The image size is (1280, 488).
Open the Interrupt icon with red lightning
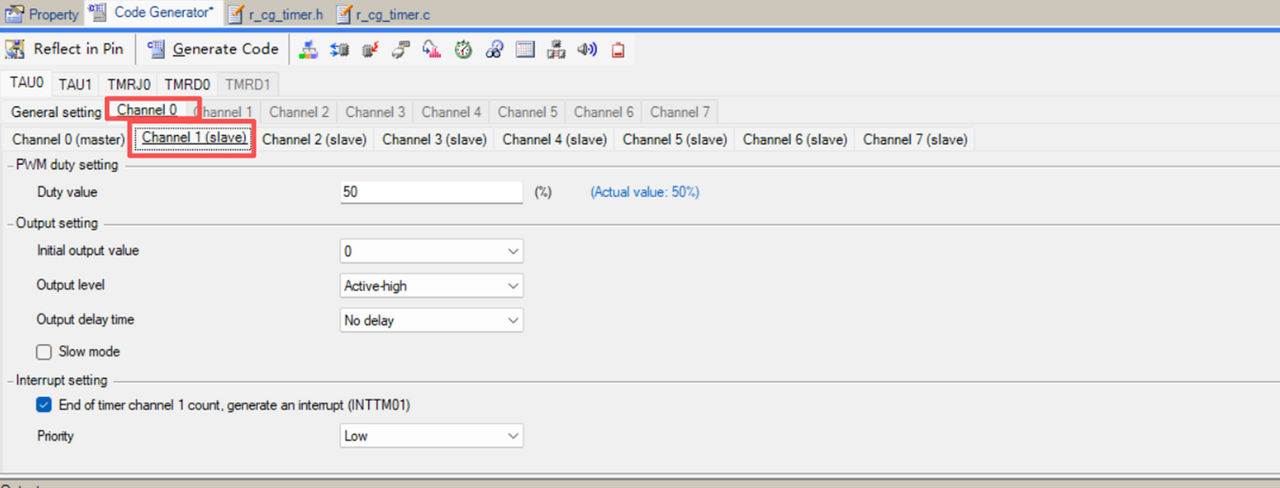point(370,49)
